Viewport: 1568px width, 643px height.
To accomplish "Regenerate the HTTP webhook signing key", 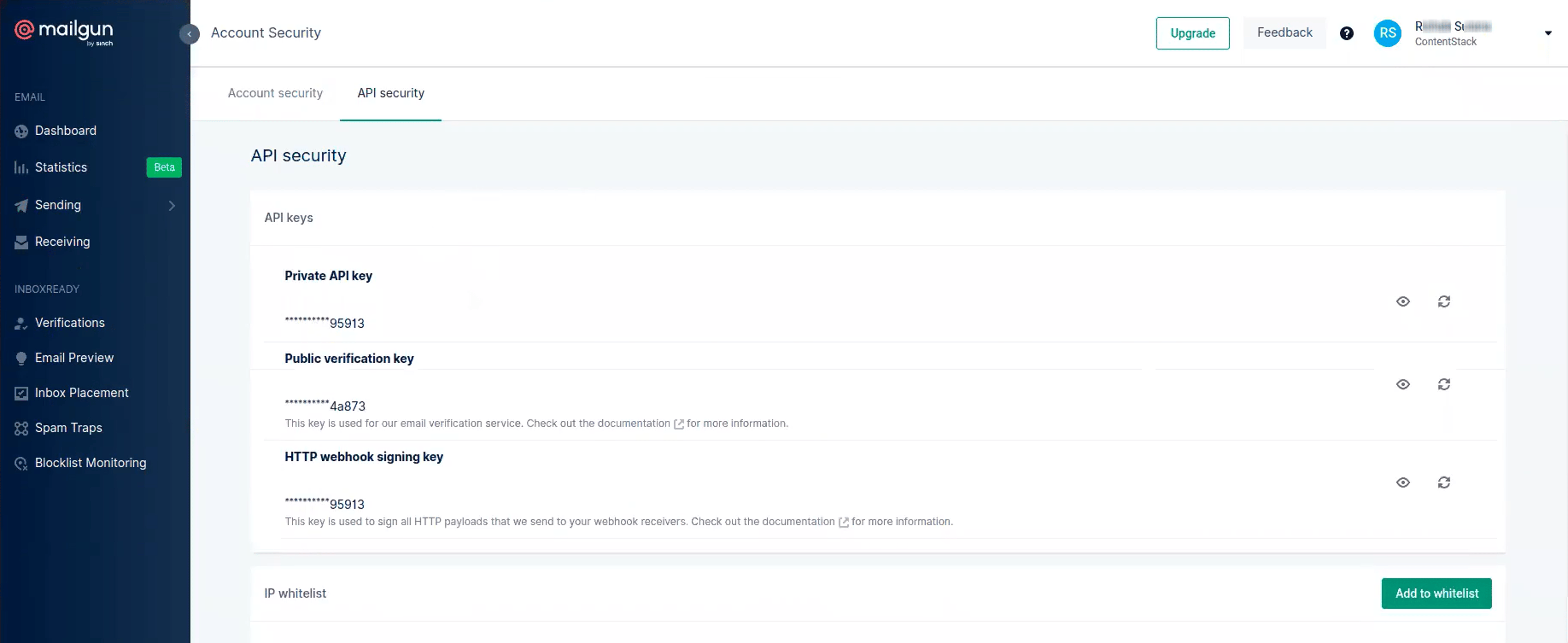I will (x=1444, y=482).
